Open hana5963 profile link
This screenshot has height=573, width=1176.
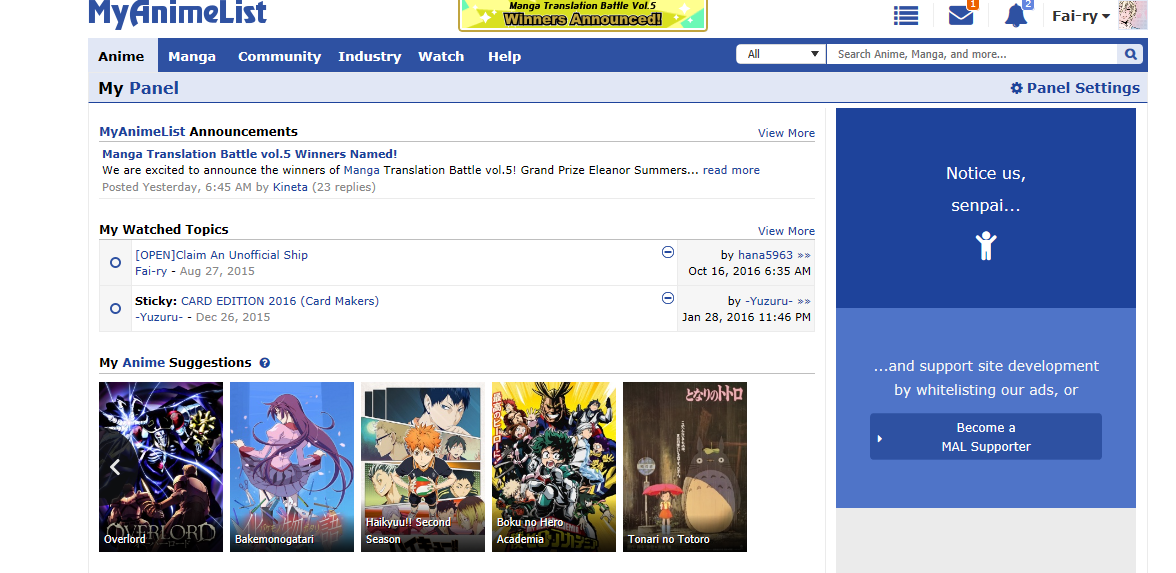[765, 255]
